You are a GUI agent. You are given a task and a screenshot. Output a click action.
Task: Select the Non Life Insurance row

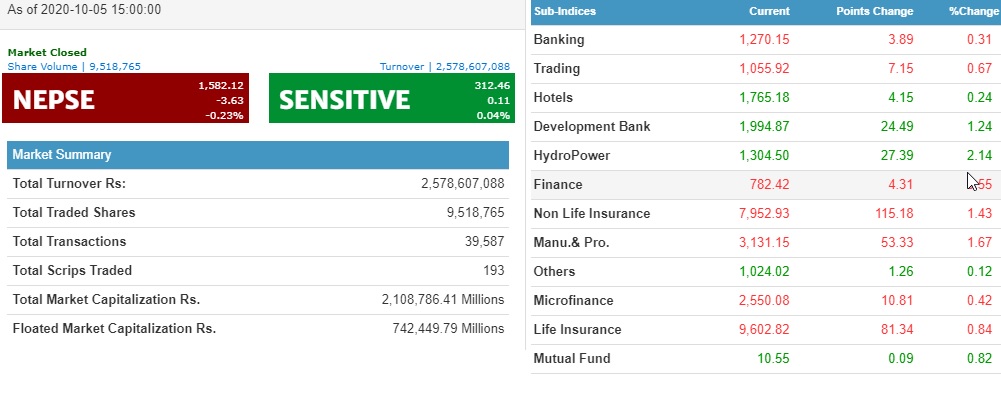click(x=765, y=214)
